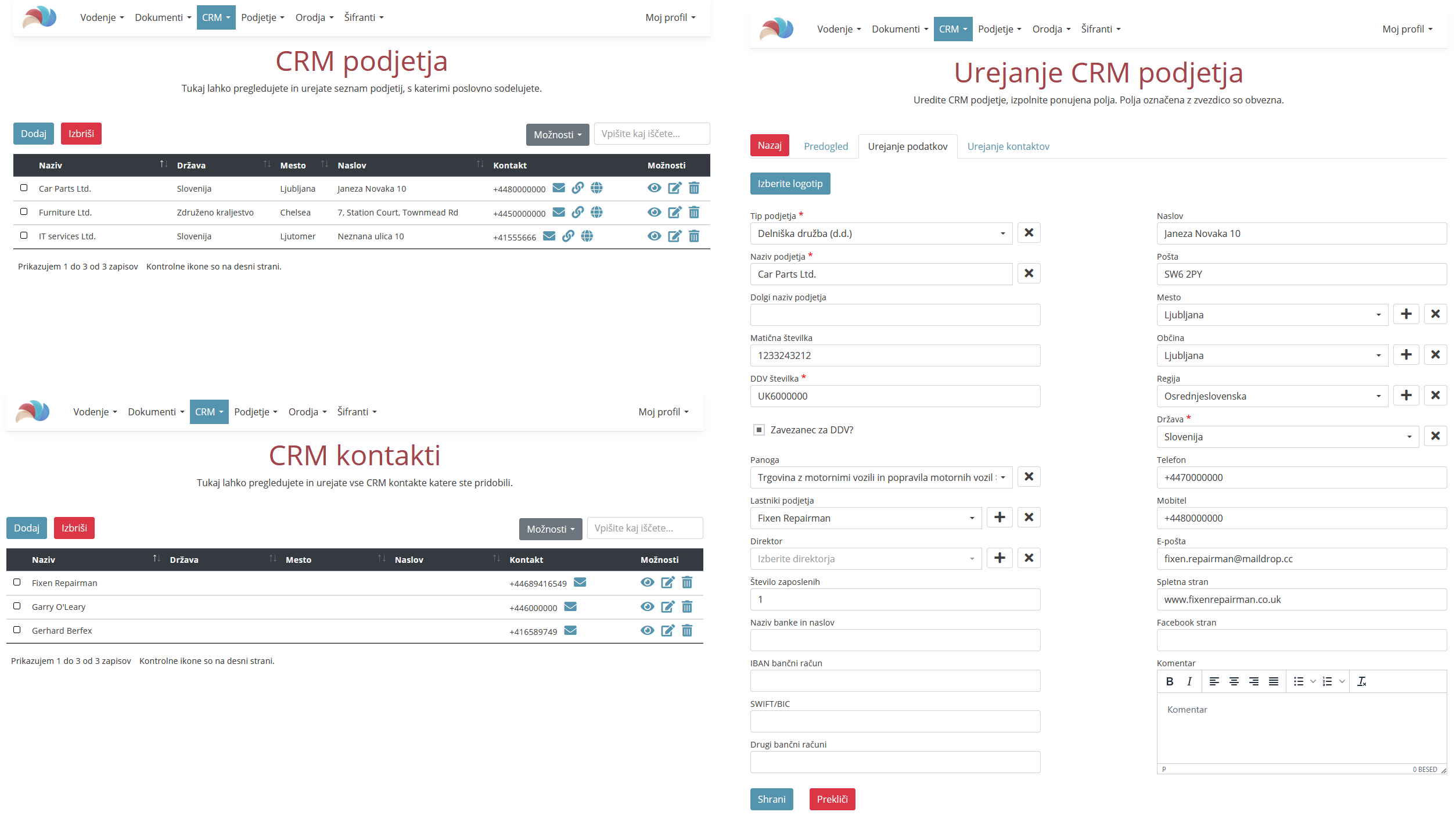Toggle the Zavezanec za DDV checkbox
This screenshot has height=819, width=1456.
tap(758, 430)
